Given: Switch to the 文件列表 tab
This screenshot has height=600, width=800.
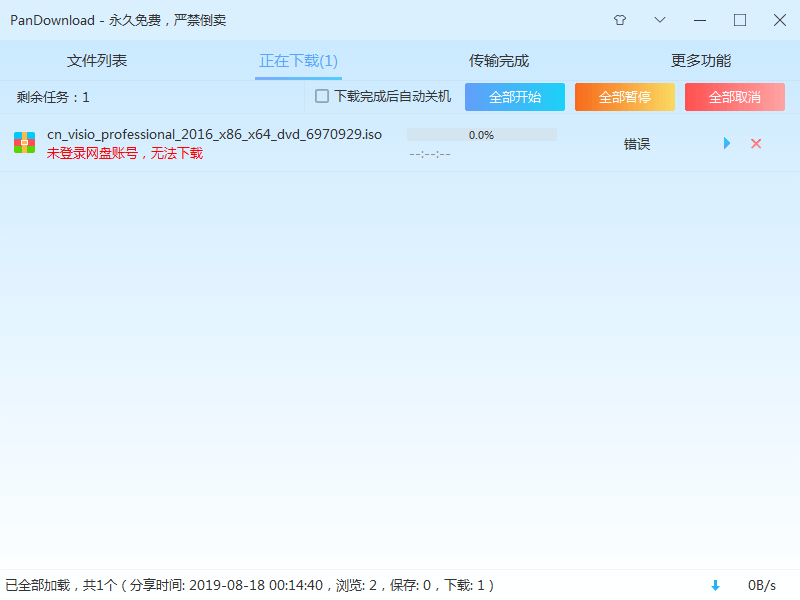Looking at the screenshot, I should [97, 61].
